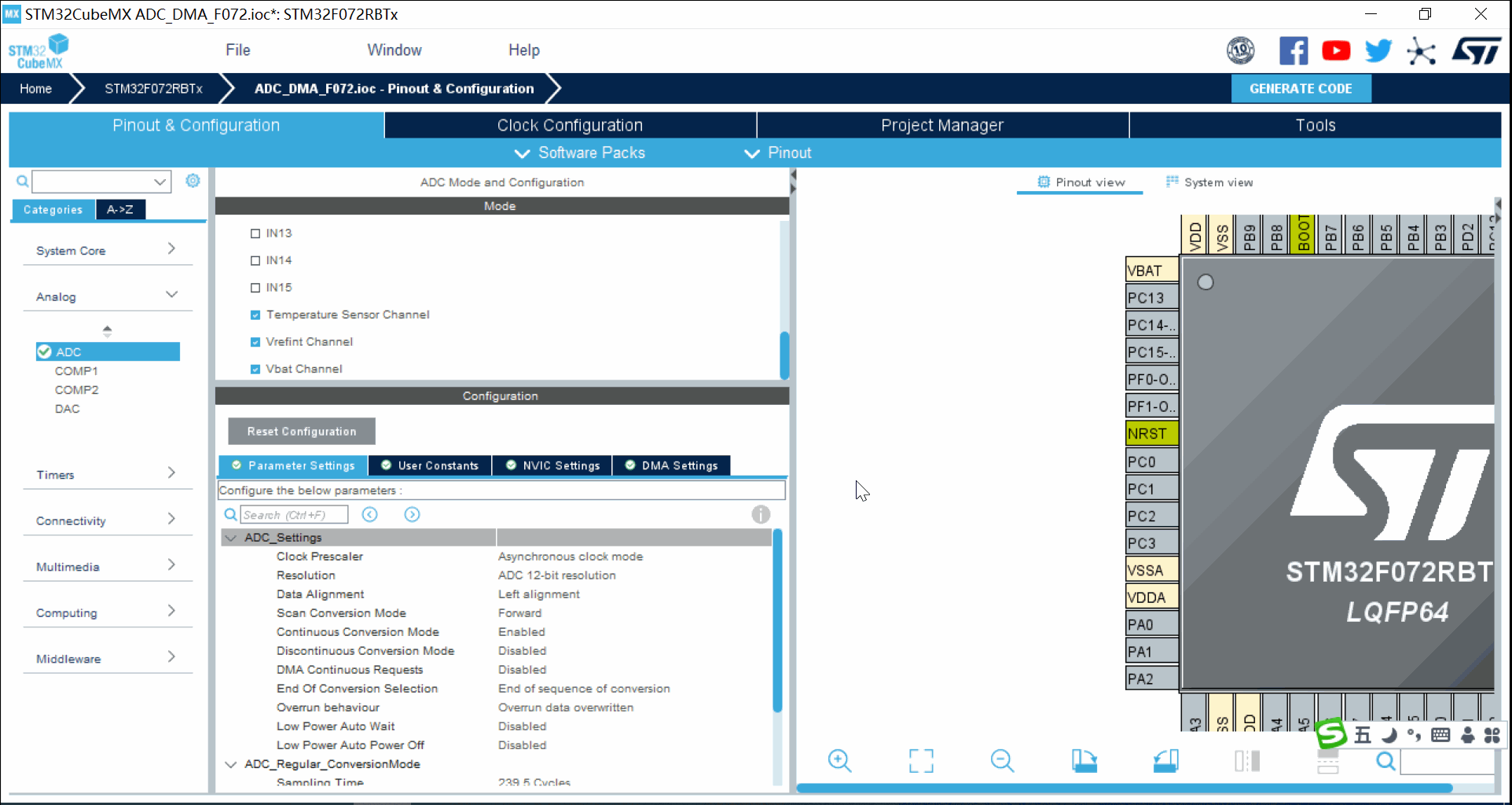This screenshot has width=1512, height=805.
Task: Go to Home breadcrumb
Action: coord(36,89)
